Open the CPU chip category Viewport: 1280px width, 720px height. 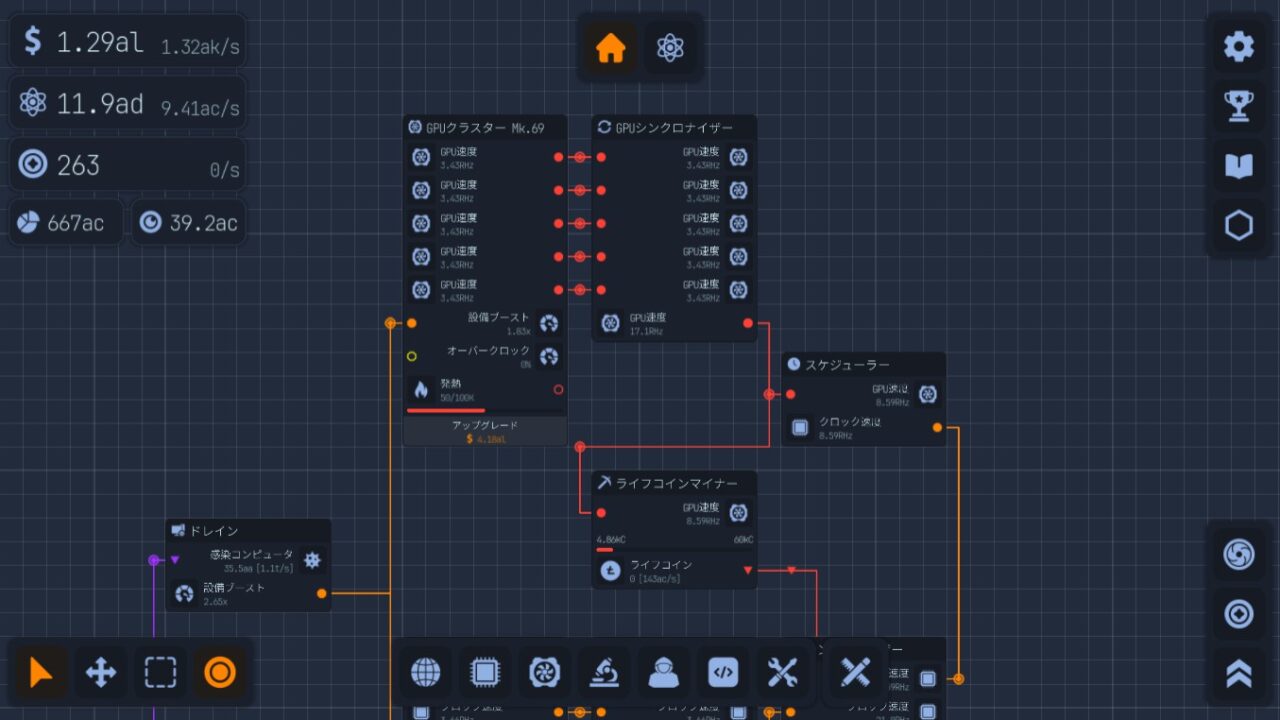pos(485,673)
